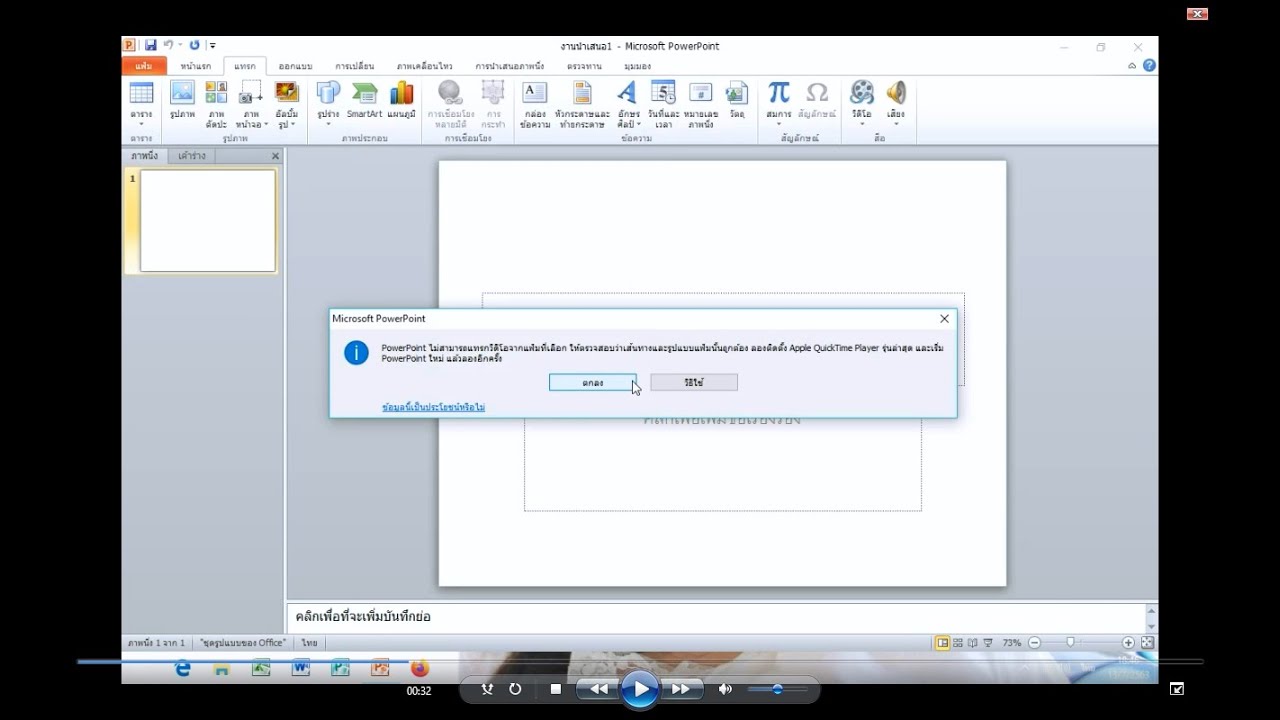The height and width of the screenshot is (720, 1280).
Task: Mute the media player audio
Action: [726, 689]
